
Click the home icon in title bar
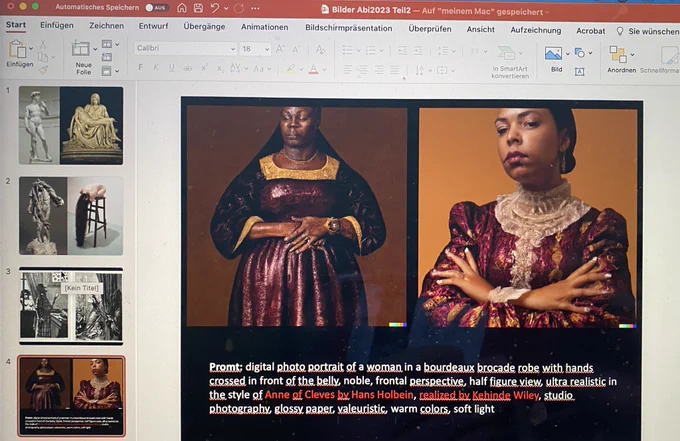coord(182,8)
